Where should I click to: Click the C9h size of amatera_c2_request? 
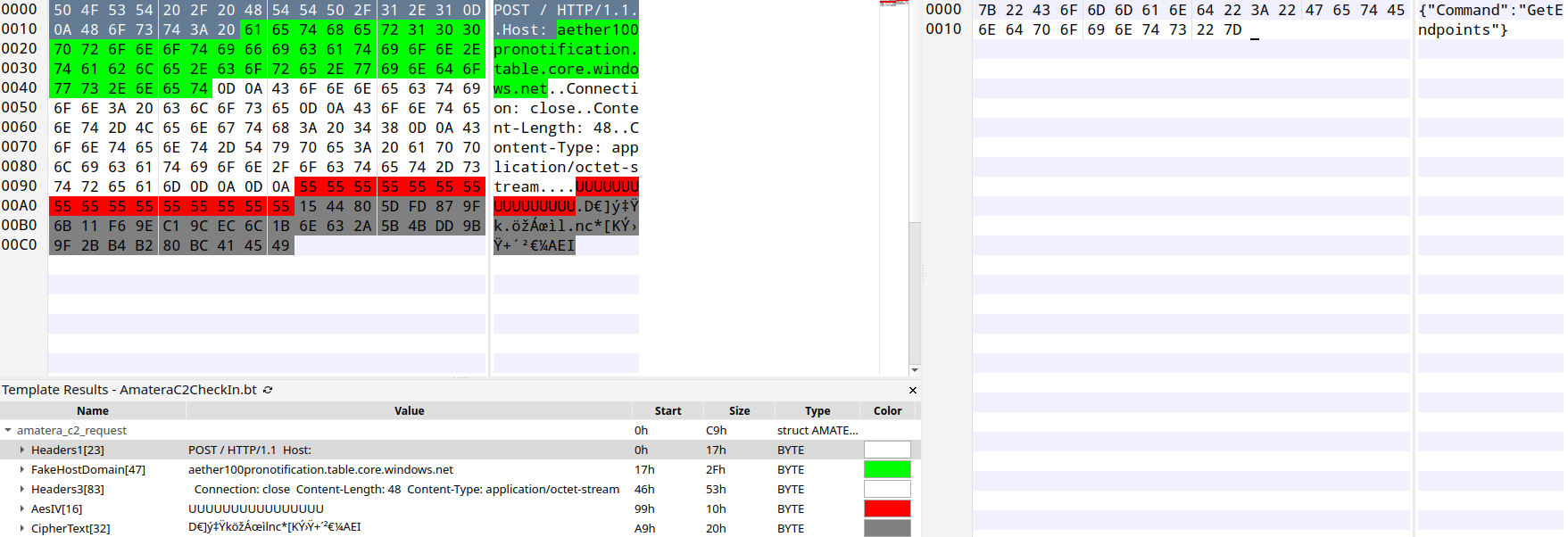pos(716,430)
